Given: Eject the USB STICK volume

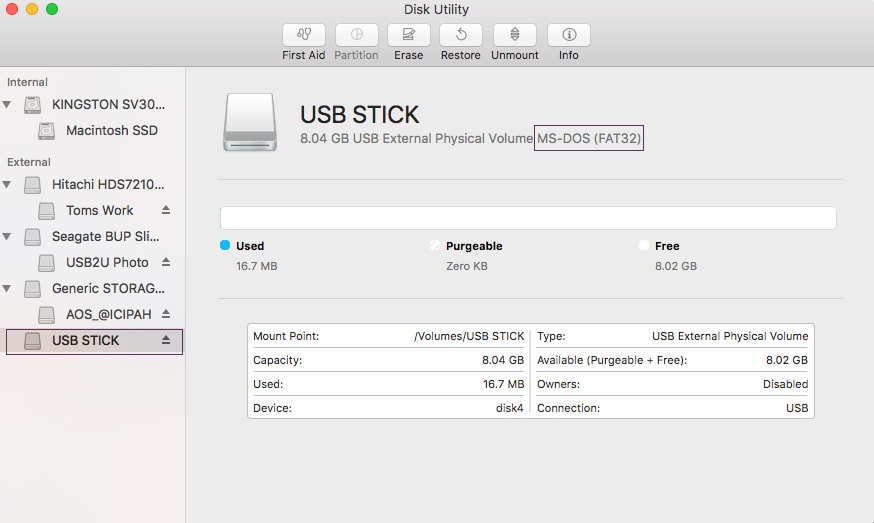Looking at the screenshot, I should tap(166, 340).
